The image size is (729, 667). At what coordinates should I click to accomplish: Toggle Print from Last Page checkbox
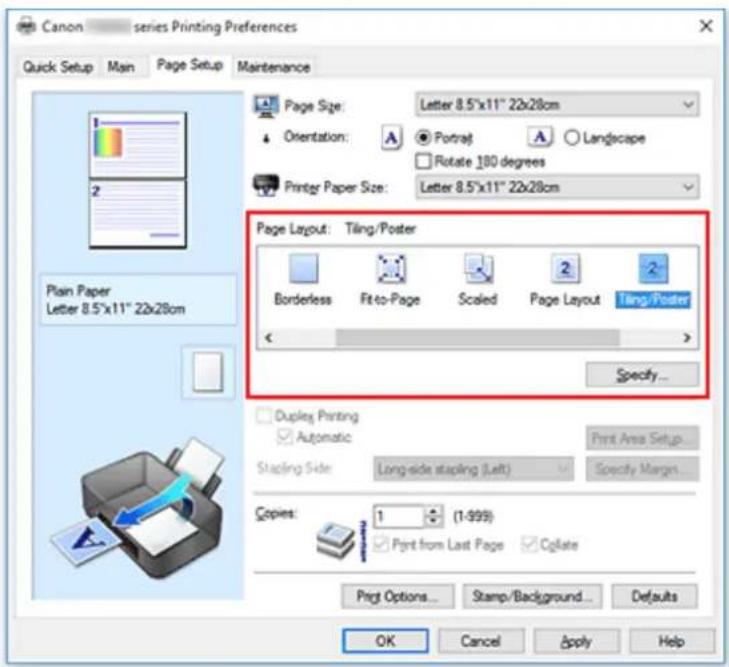coord(381,544)
